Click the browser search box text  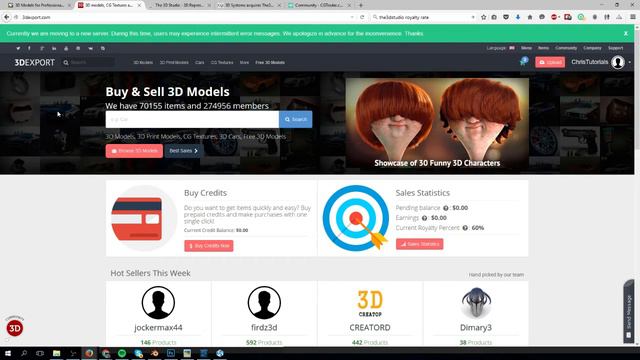404,17
